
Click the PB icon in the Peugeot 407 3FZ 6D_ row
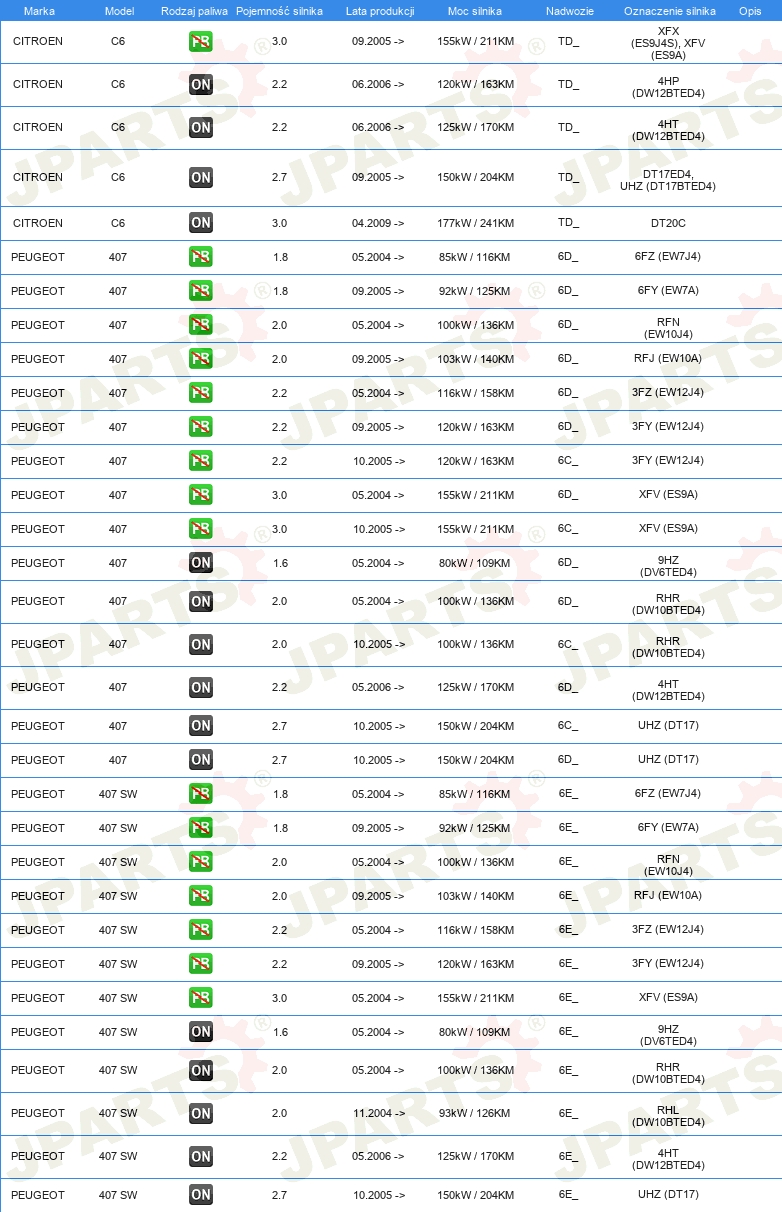coord(200,393)
